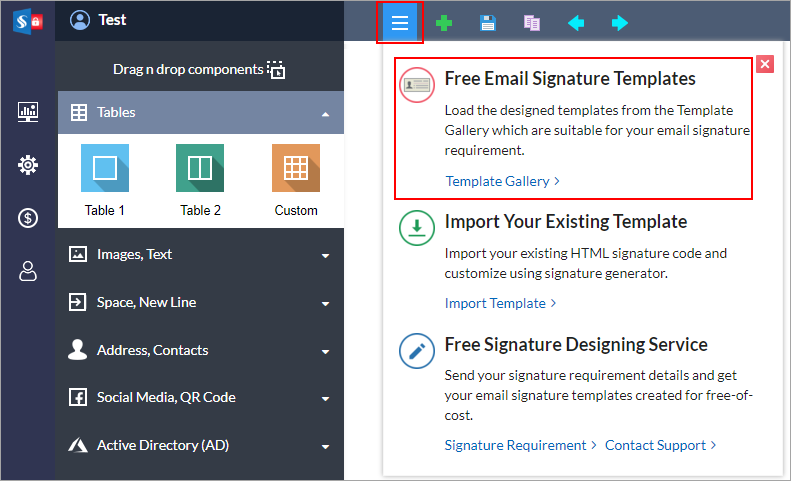Expand the Social Media, QR Code section
This screenshot has height=481, width=791.
pyautogui.click(x=200, y=398)
